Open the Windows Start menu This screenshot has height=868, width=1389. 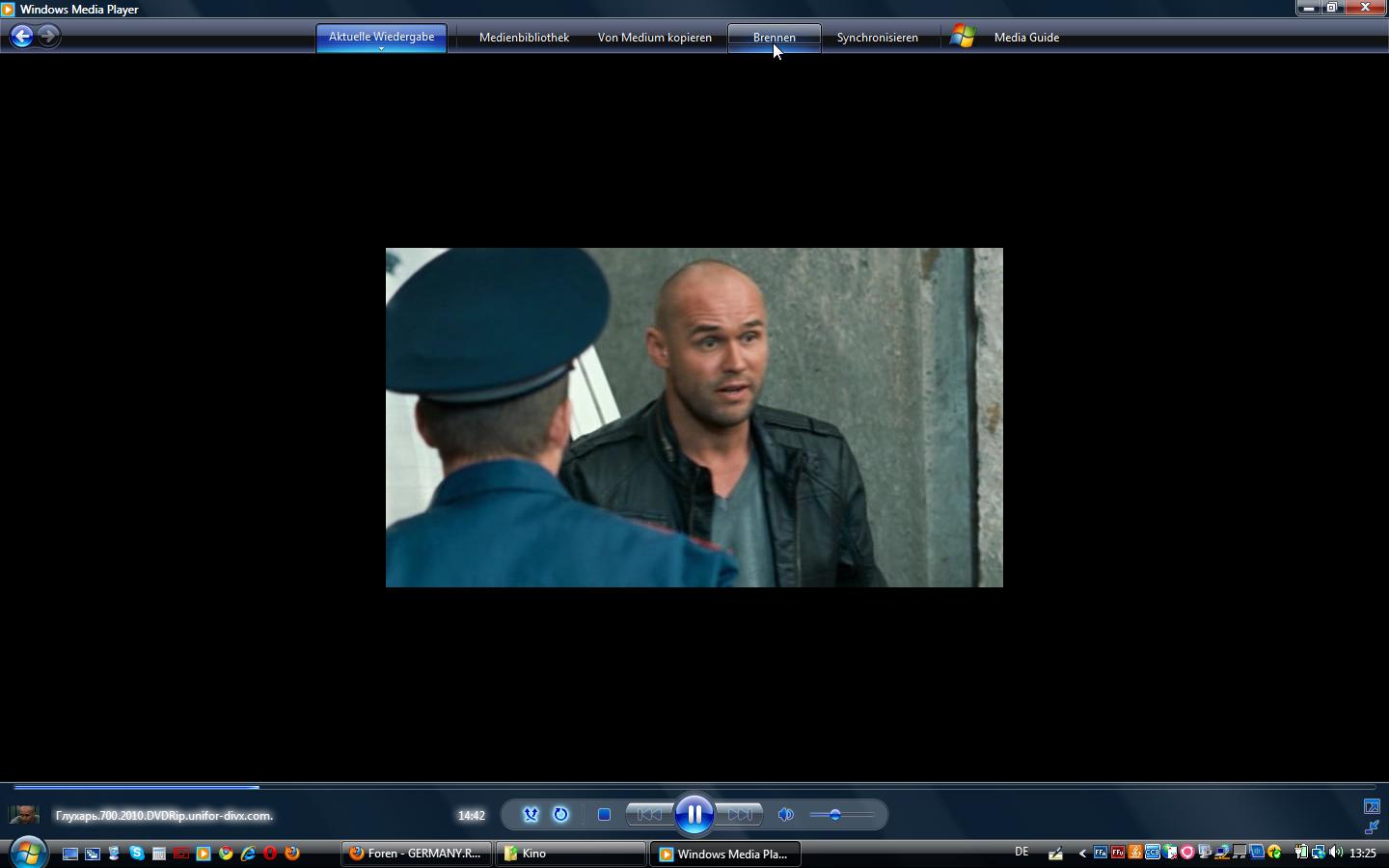pos(28,853)
